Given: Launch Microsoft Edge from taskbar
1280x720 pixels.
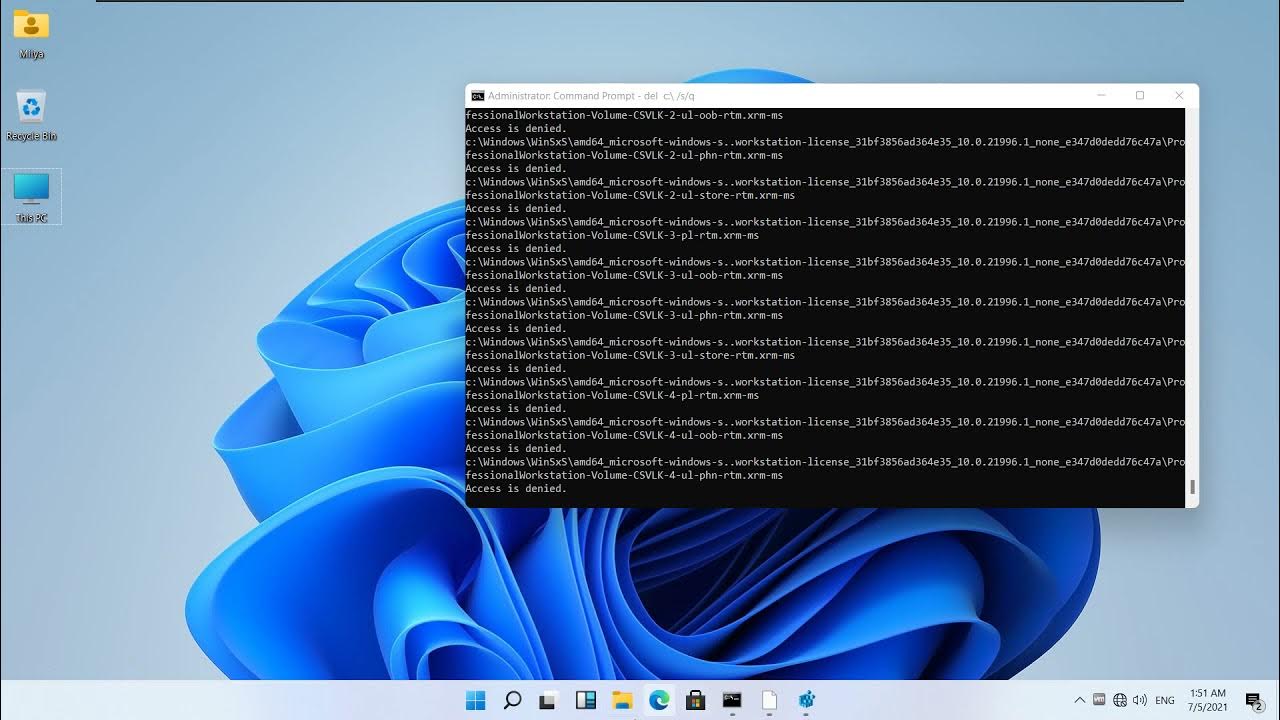Looking at the screenshot, I should coord(659,700).
